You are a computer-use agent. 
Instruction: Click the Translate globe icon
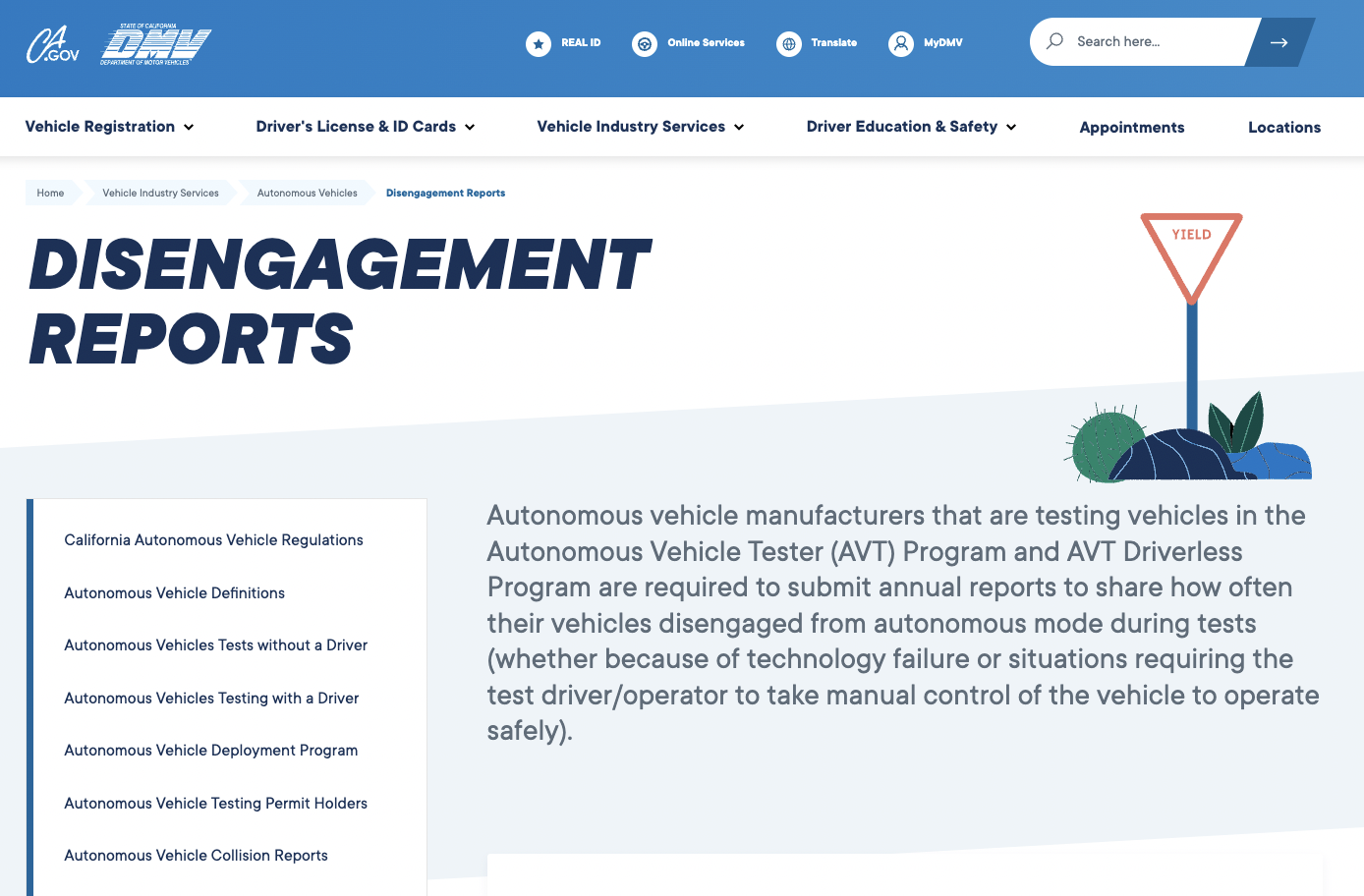click(789, 44)
